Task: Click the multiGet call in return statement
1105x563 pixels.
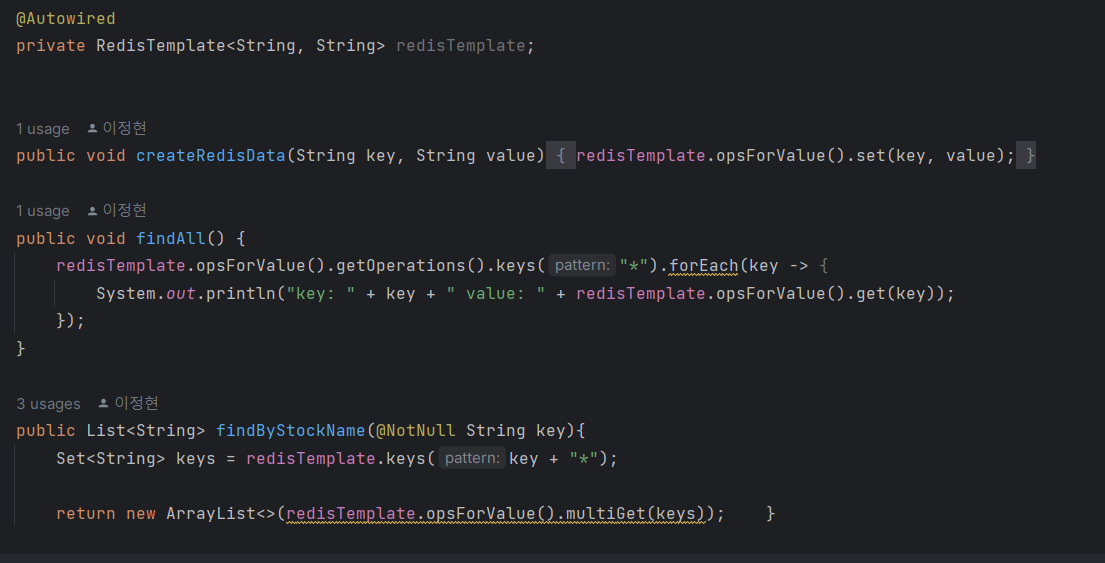Action: [636, 514]
